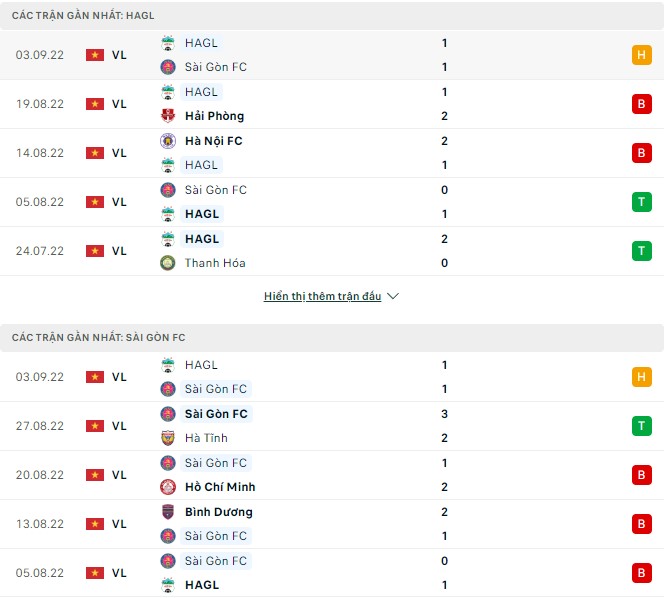This screenshot has height=598, width=670.
Task: Click the Bình Dương team crest
Action: pyautogui.click(x=168, y=512)
